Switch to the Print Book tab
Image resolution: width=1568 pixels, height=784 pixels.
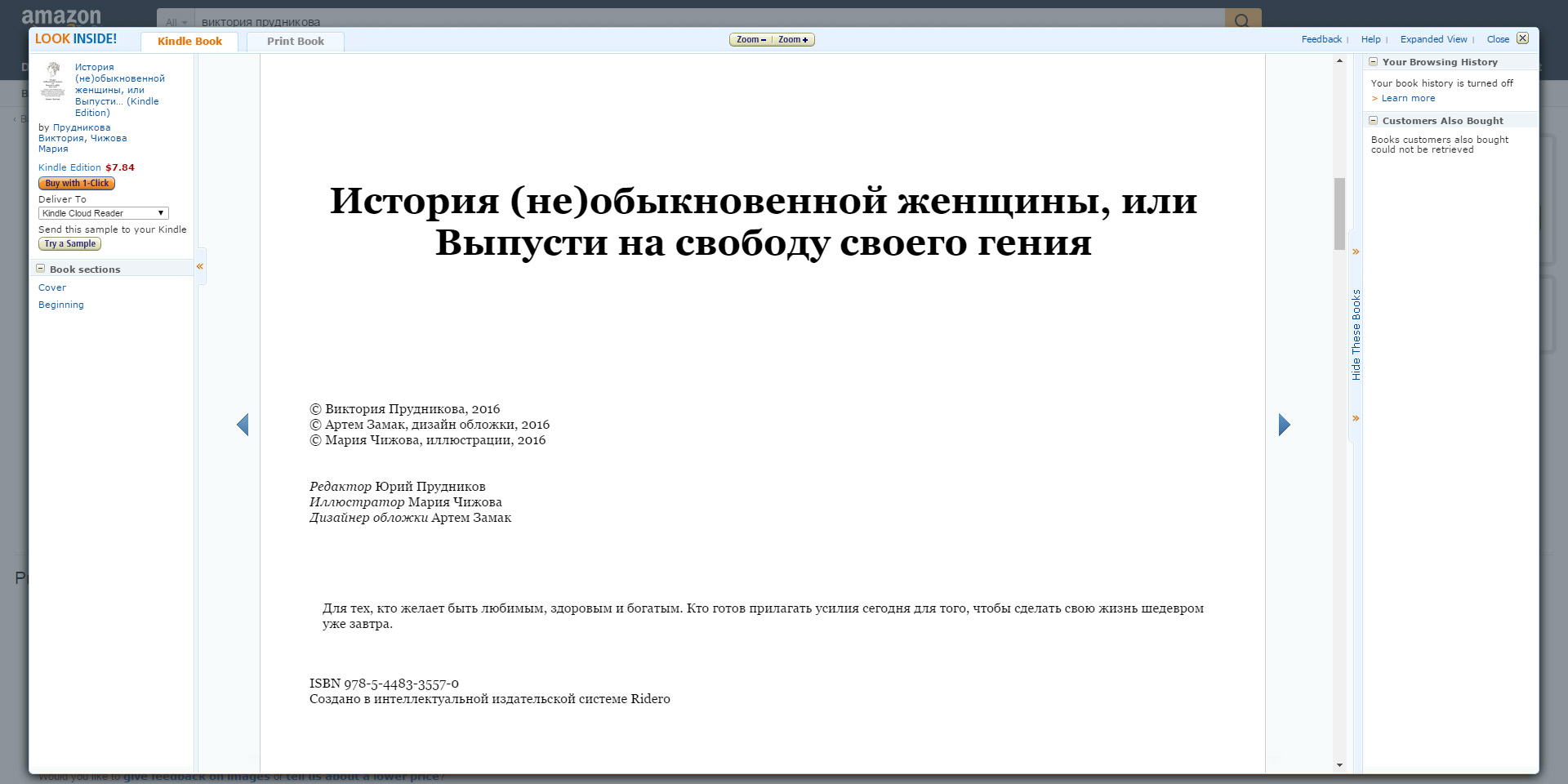coord(296,42)
